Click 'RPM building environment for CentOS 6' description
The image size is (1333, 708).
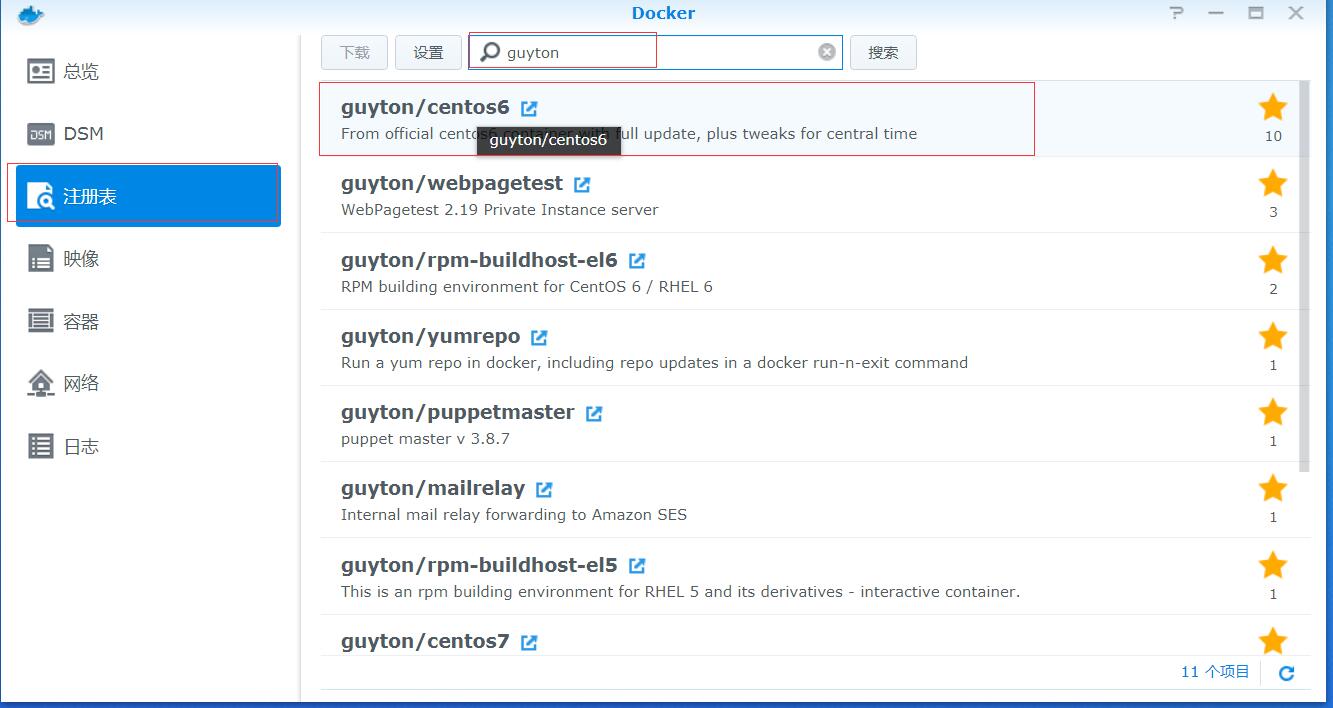click(527, 287)
